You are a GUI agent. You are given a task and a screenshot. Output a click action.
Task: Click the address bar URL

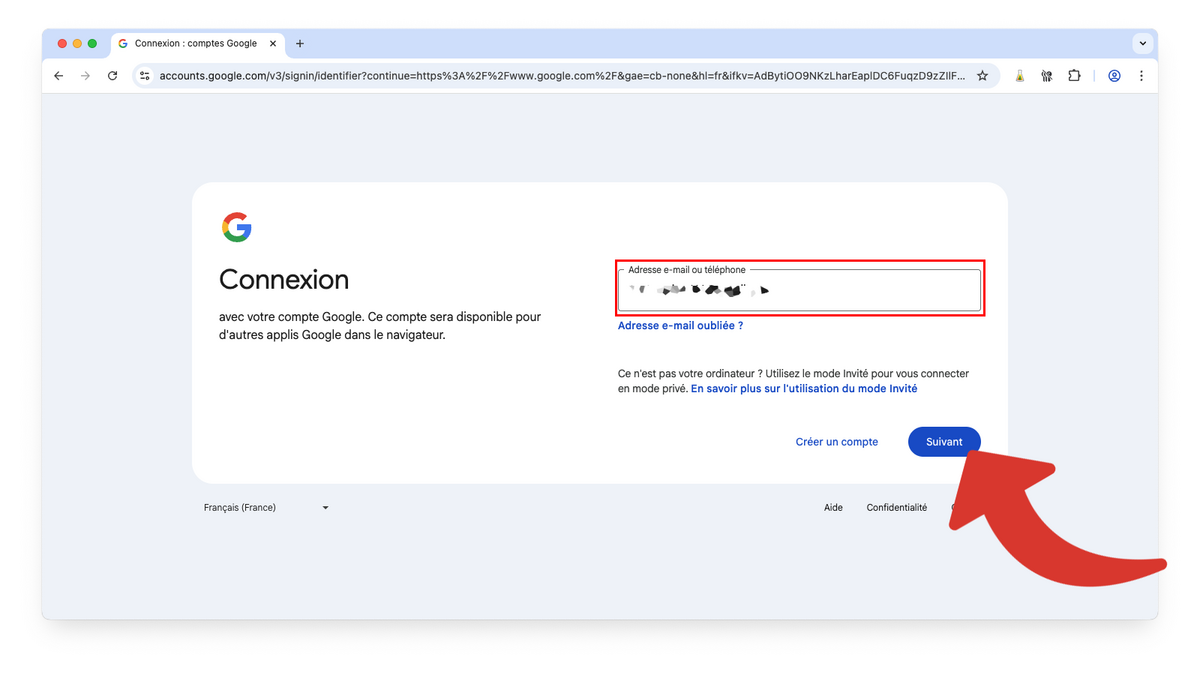(563, 76)
